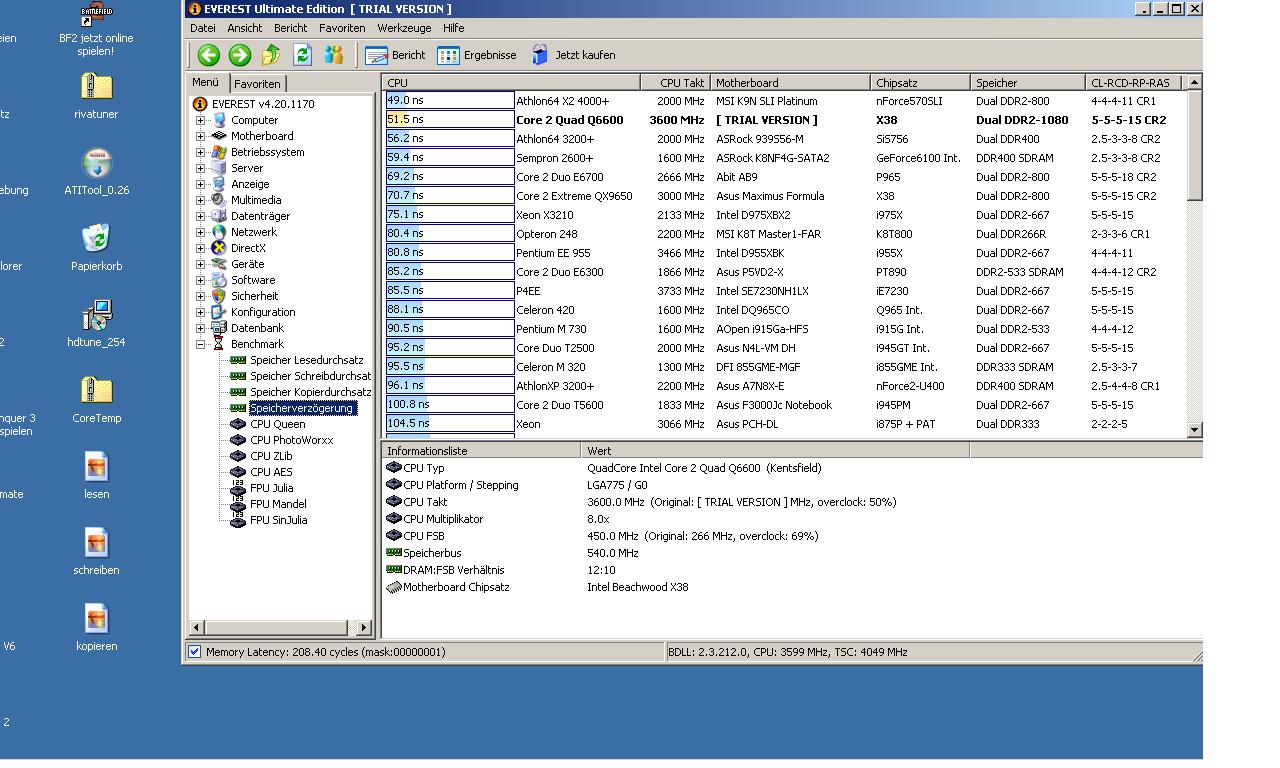Open the rivatuner desktop icon
This screenshot has height=768, width=1280.
[x=96, y=96]
